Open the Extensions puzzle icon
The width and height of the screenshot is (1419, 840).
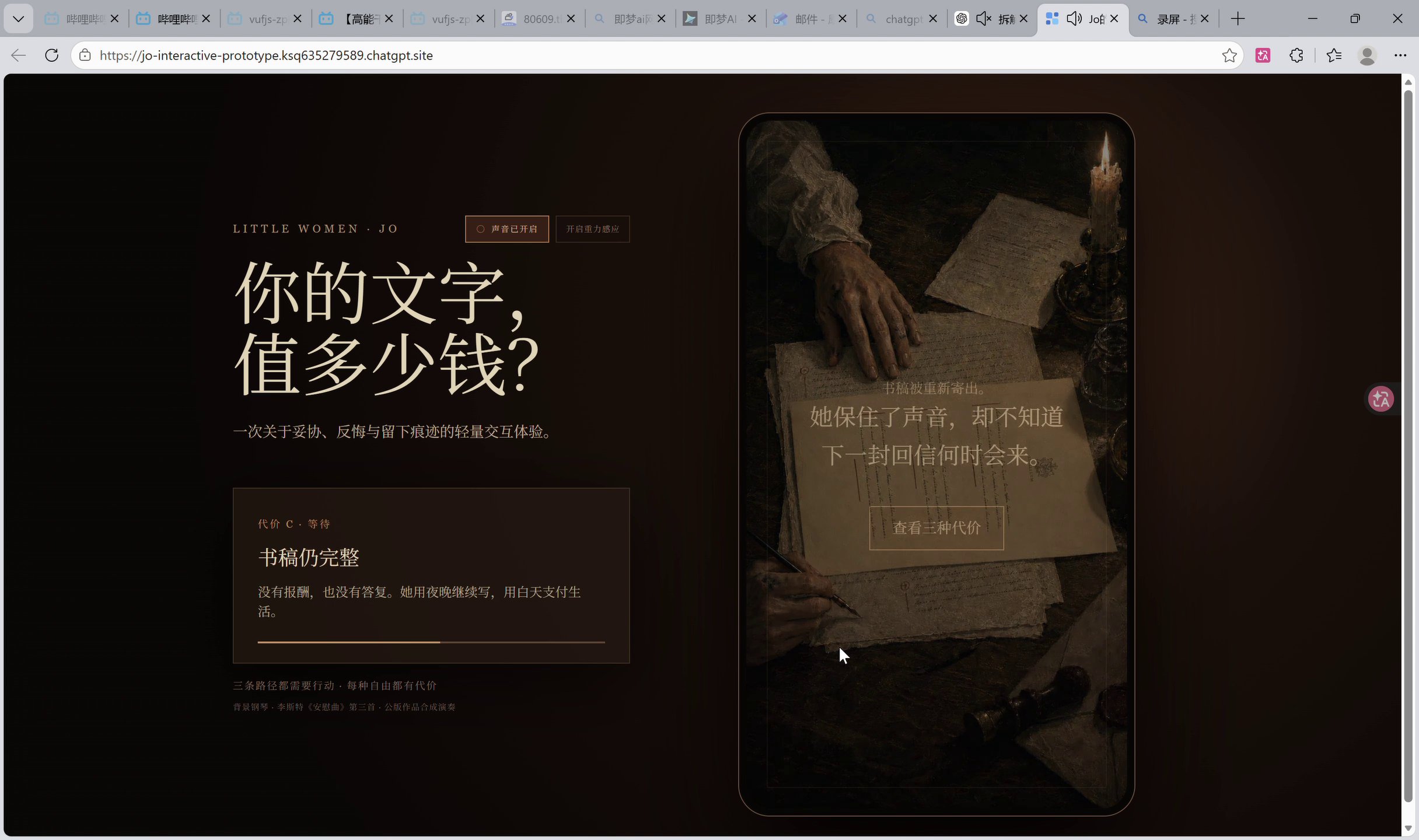1296,55
